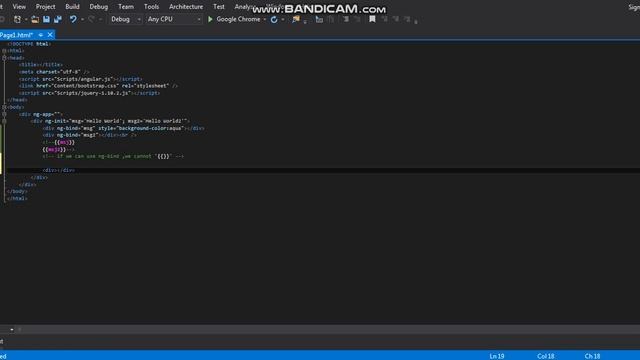Collapse the div ng-app outlining region
The width and height of the screenshot is (640, 360).
pyautogui.click(x=4, y=114)
